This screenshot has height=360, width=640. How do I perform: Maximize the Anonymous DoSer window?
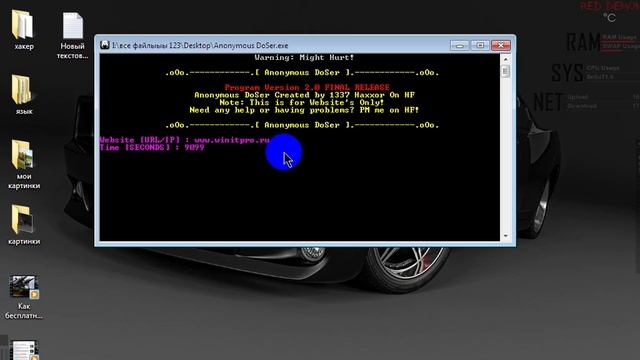coord(480,45)
